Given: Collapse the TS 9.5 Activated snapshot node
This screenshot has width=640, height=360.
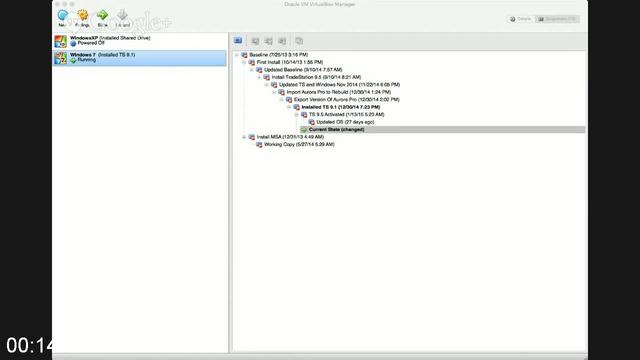Looking at the screenshot, I should coord(296,115).
